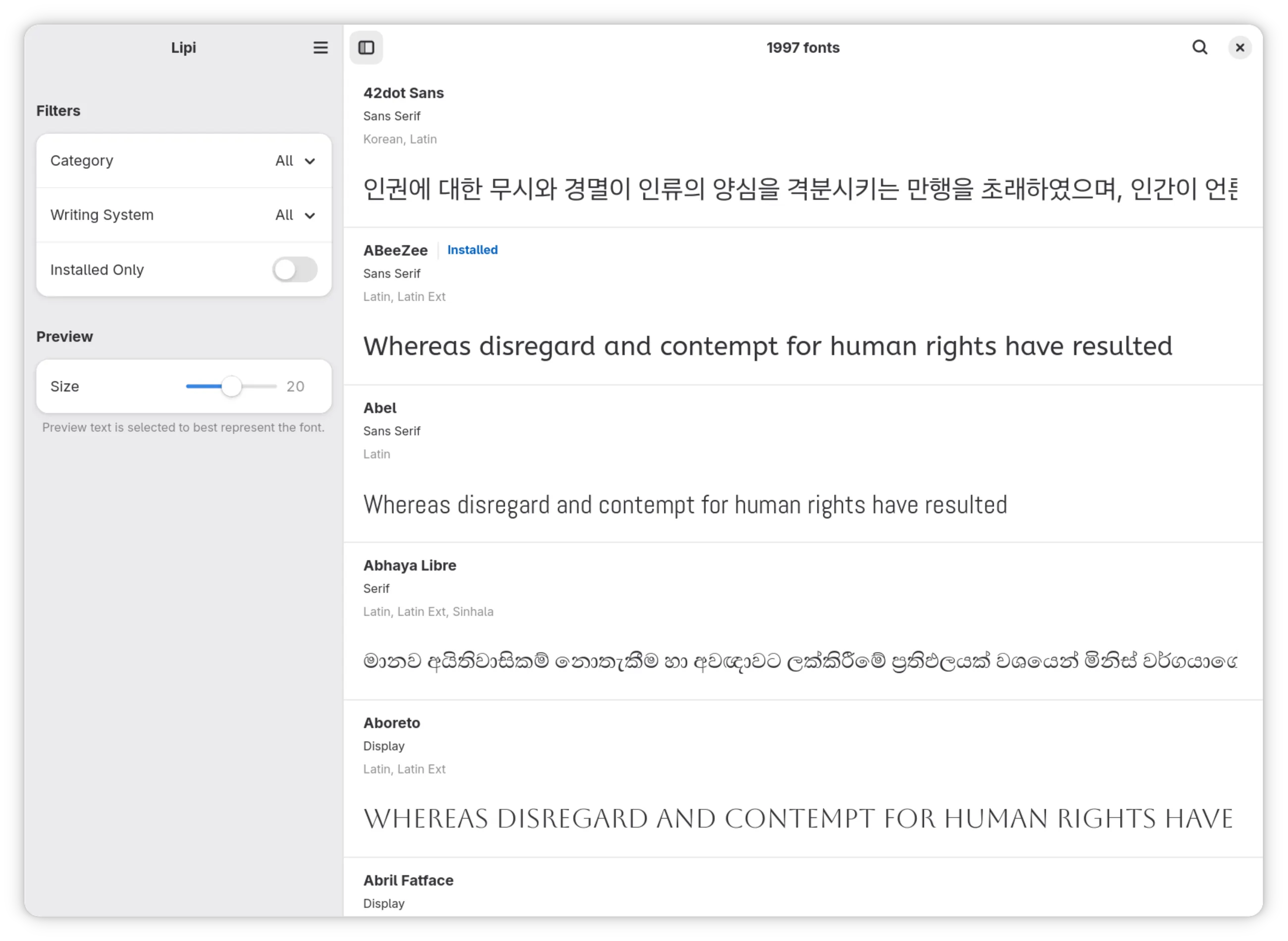Image resolution: width=1288 pixels, height=941 pixels.
Task: Click the Filters heading
Action: [58, 111]
